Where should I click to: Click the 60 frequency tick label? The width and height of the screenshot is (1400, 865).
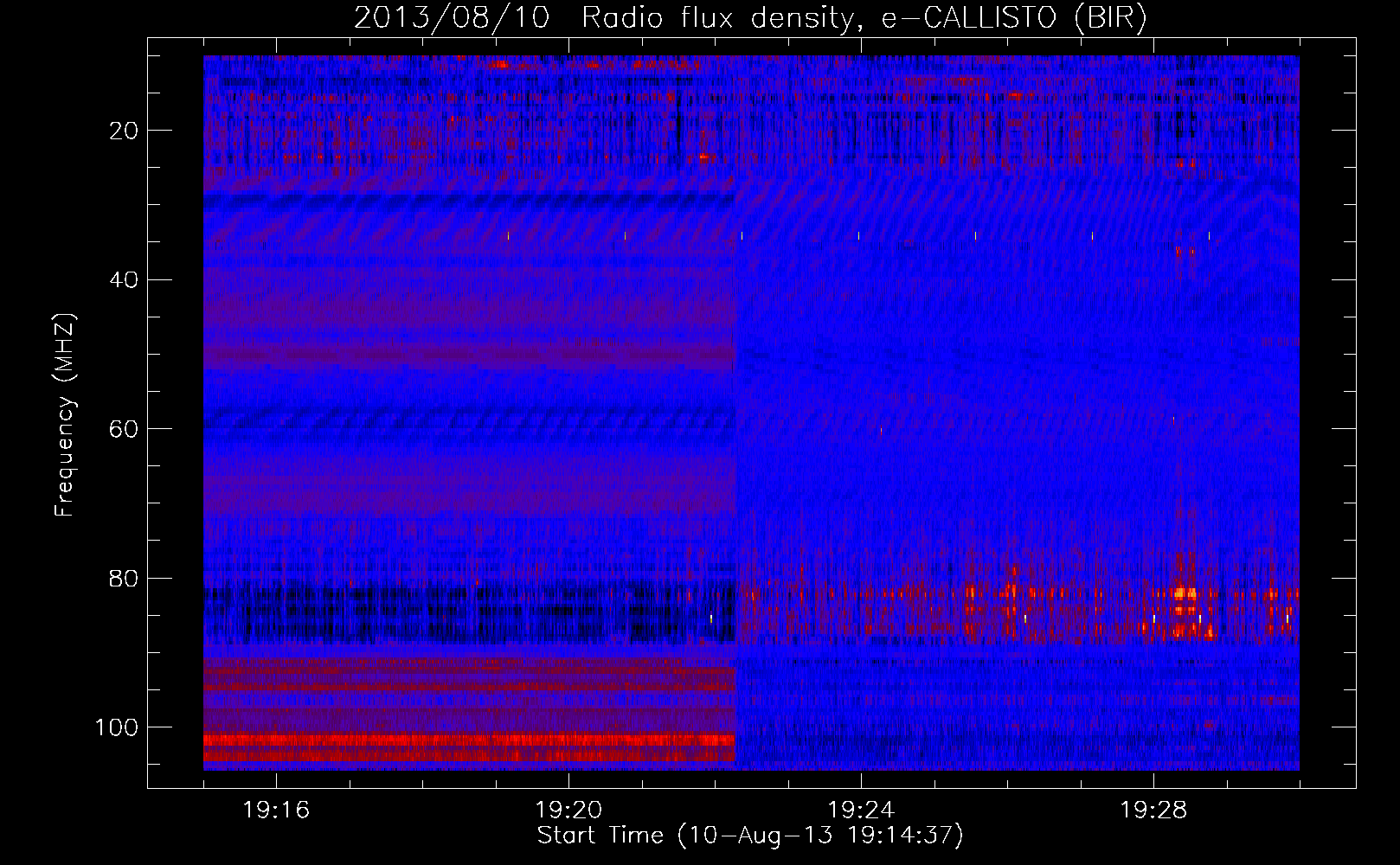[124, 429]
